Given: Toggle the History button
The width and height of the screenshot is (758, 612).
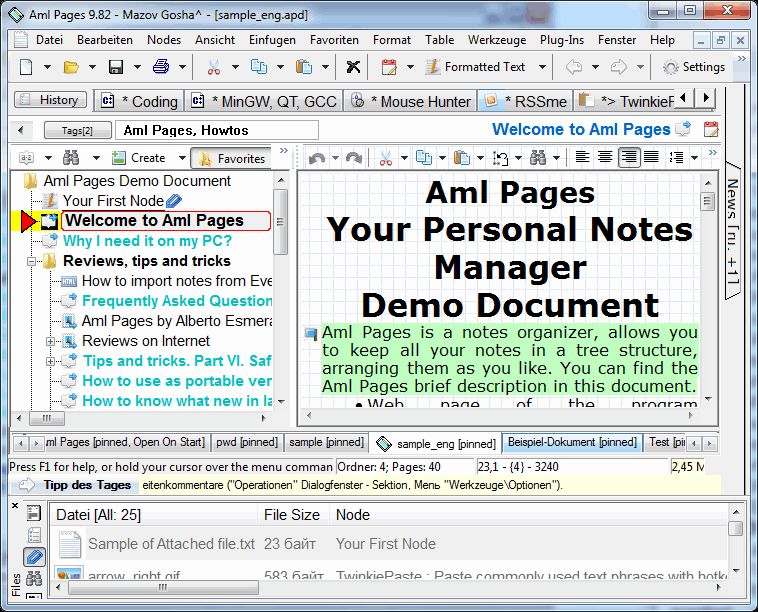Looking at the screenshot, I should [51, 100].
